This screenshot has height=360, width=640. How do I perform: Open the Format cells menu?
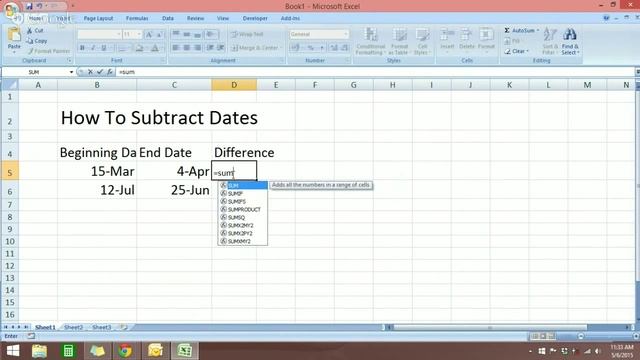point(486,40)
